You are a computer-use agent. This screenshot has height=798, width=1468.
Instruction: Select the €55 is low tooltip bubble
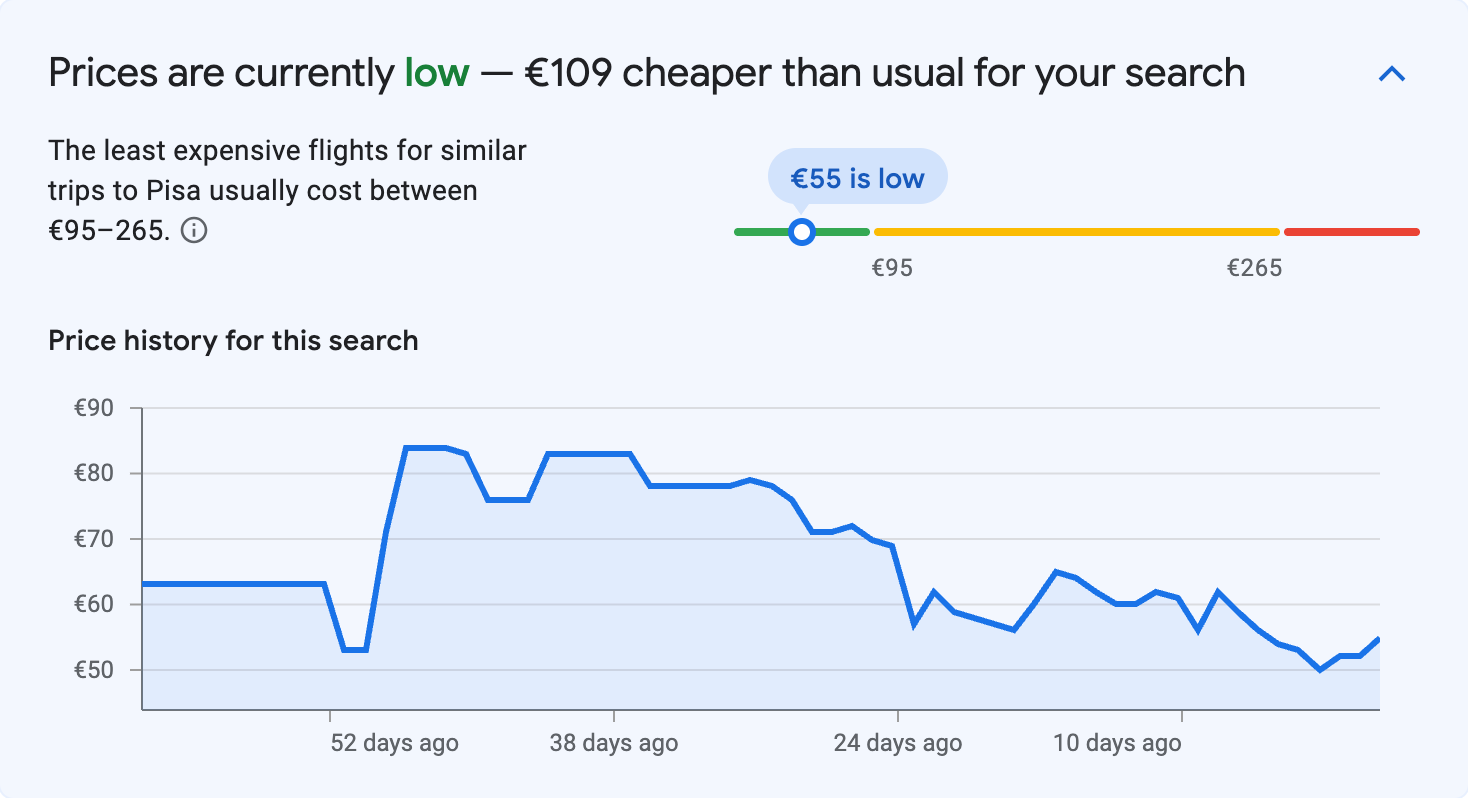[x=857, y=176]
